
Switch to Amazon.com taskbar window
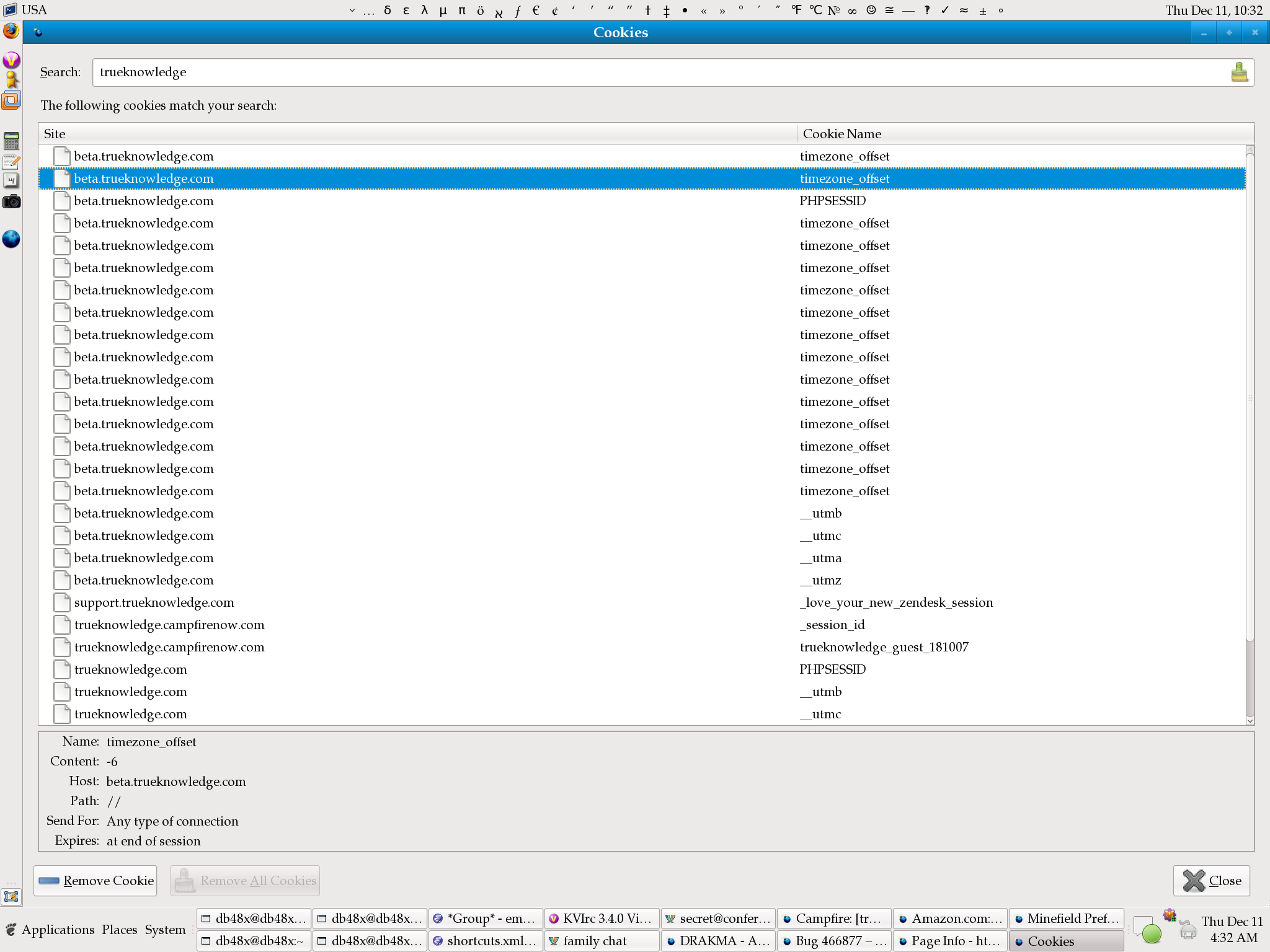(949, 919)
